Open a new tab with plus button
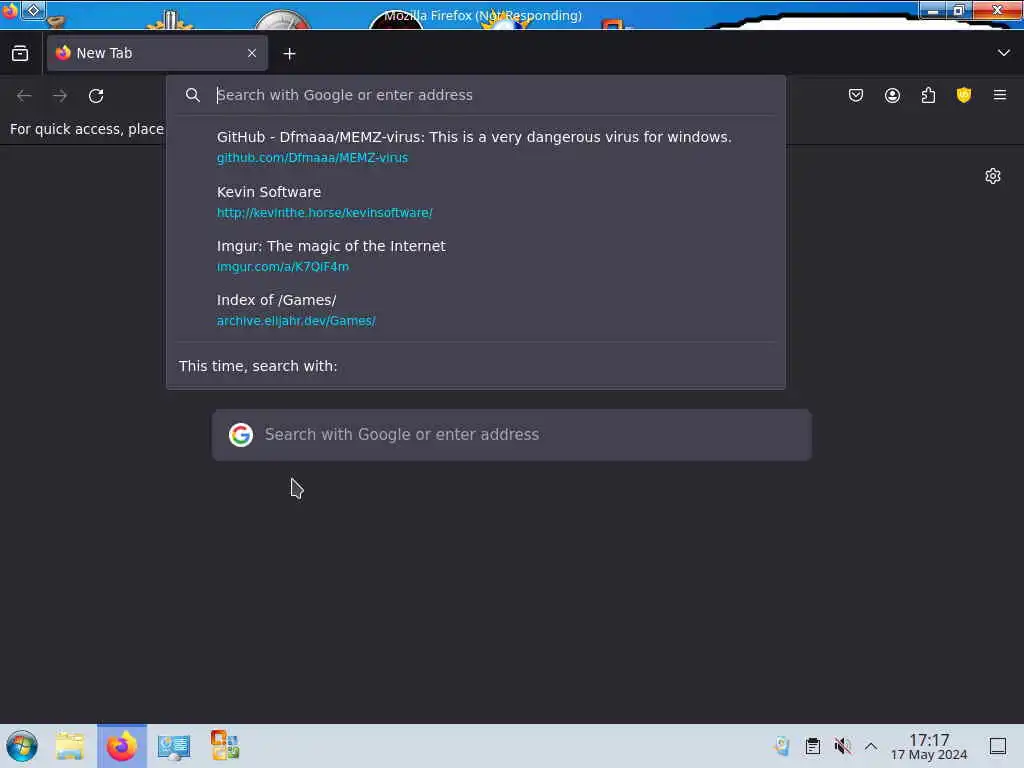 pos(289,54)
